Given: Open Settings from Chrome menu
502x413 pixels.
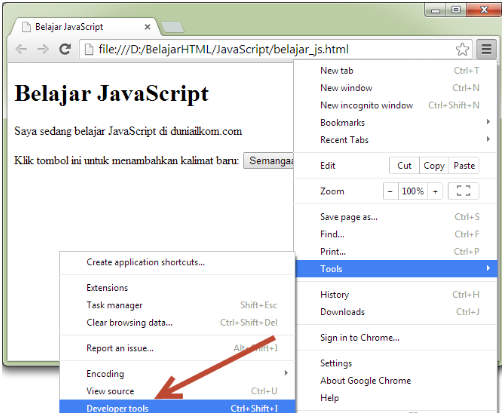Looking at the screenshot, I should (x=396, y=363).
